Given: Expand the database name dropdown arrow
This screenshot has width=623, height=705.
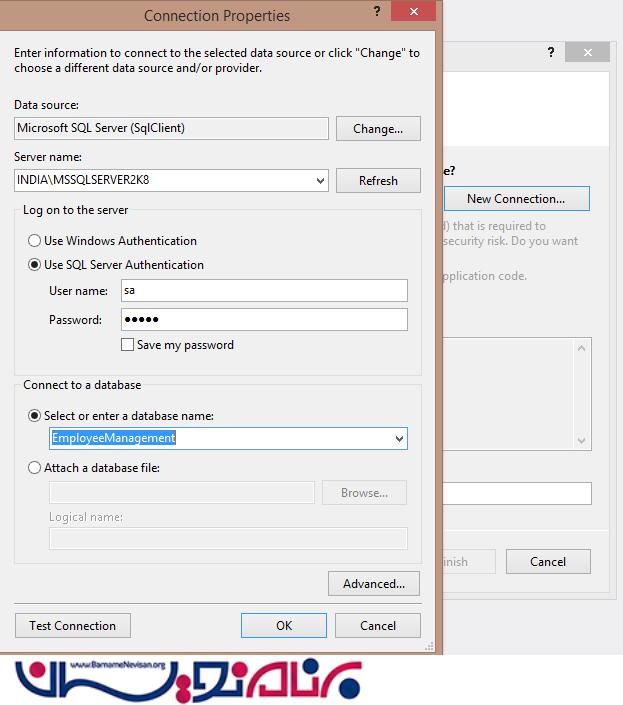Looking at the screenshot, I should point(399,438).
